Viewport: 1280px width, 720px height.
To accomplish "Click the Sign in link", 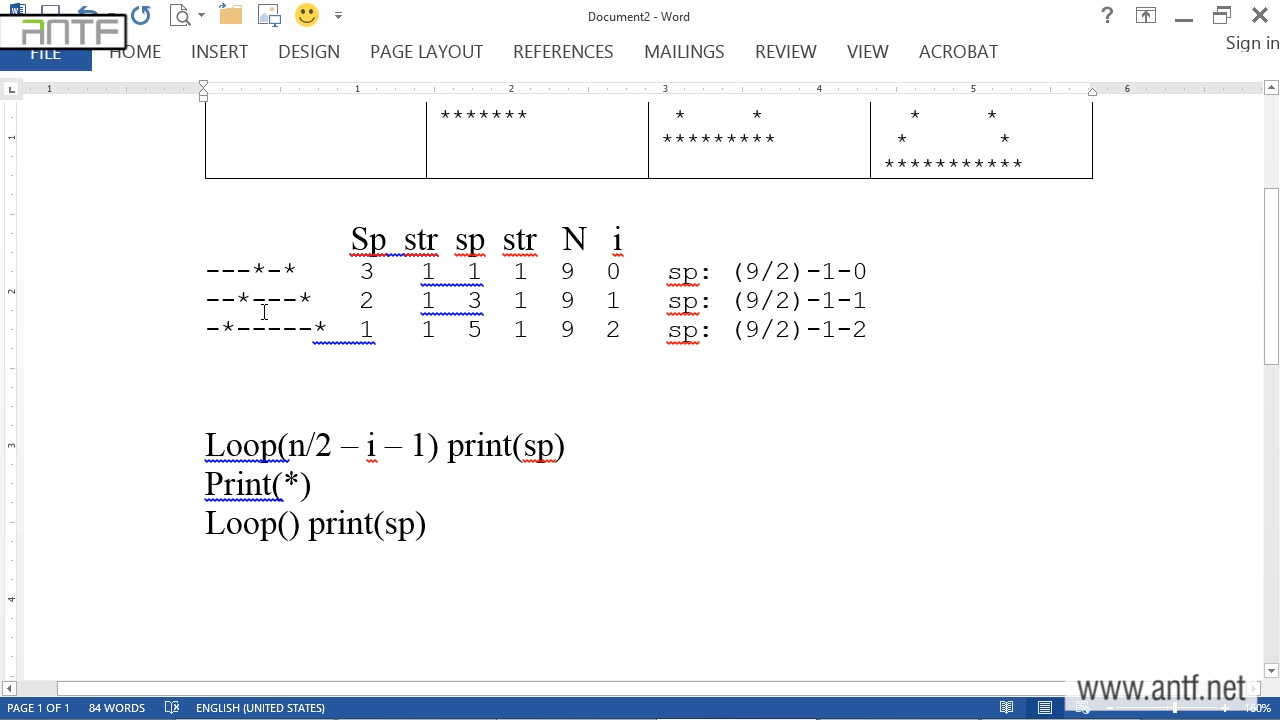I will tap(1252, 43).
